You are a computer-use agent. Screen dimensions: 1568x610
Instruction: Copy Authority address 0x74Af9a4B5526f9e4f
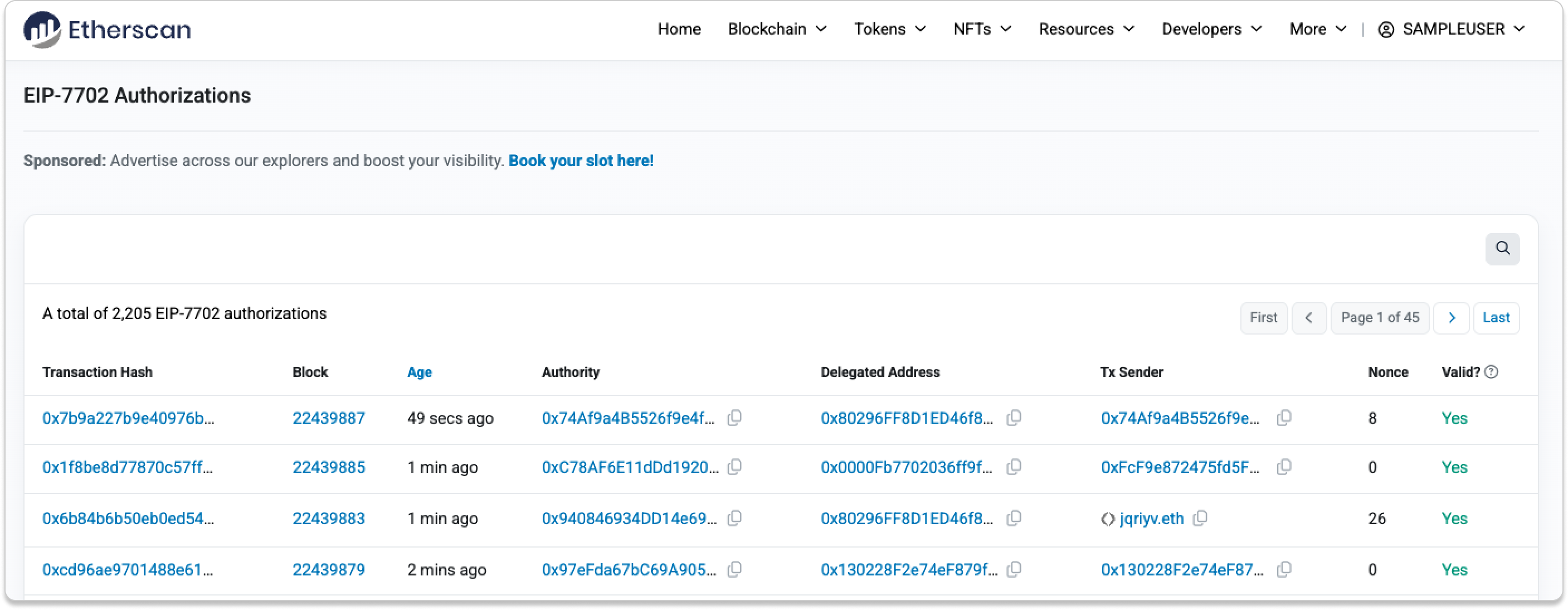pos(735,418)
